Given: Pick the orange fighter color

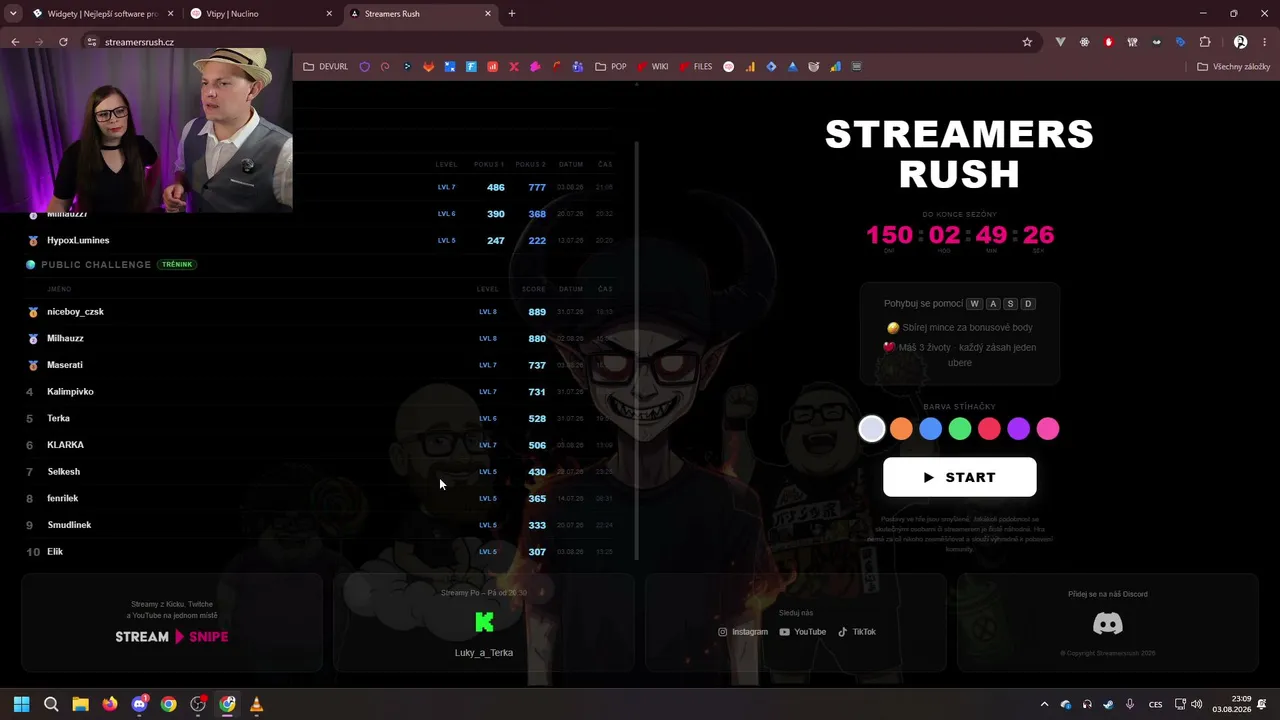Looking at the screenshot, I should (x=901, y=429).
